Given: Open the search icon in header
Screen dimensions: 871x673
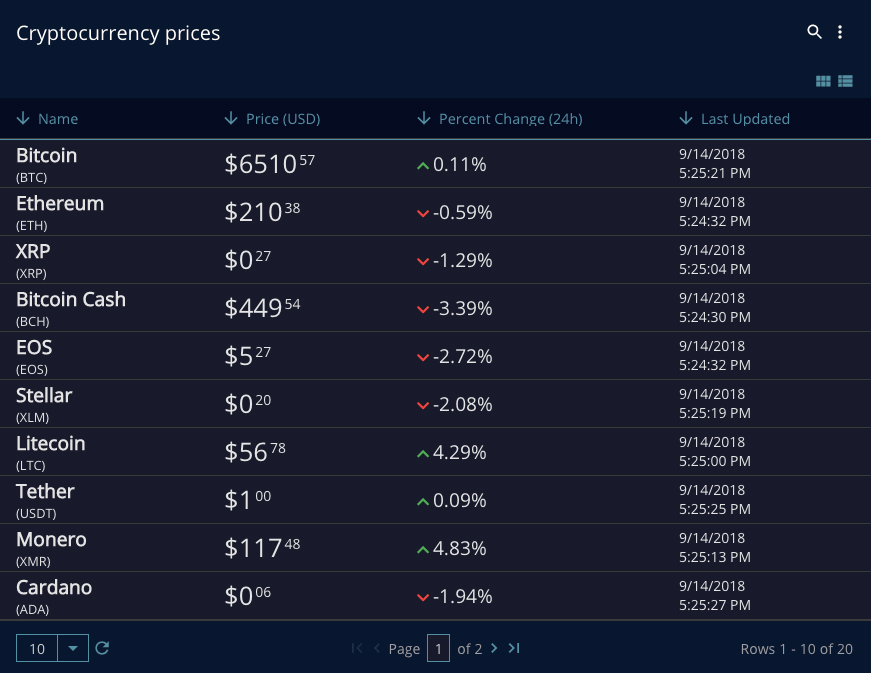Looking at the screenshot, I should coord(814,32).
